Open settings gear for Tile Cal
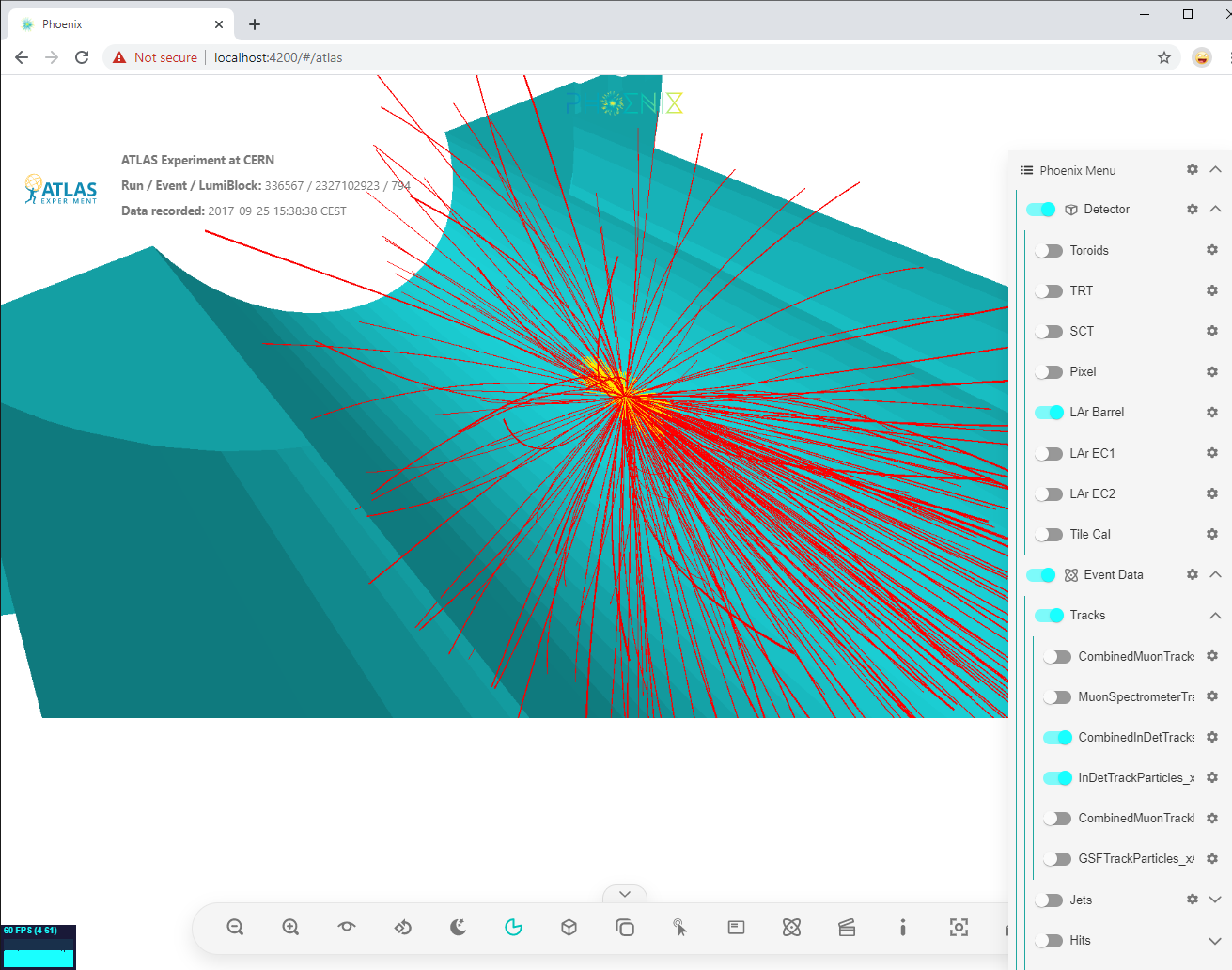Image resolution: width=1232 pixels, height=970 pixels. coord(1211,534)
